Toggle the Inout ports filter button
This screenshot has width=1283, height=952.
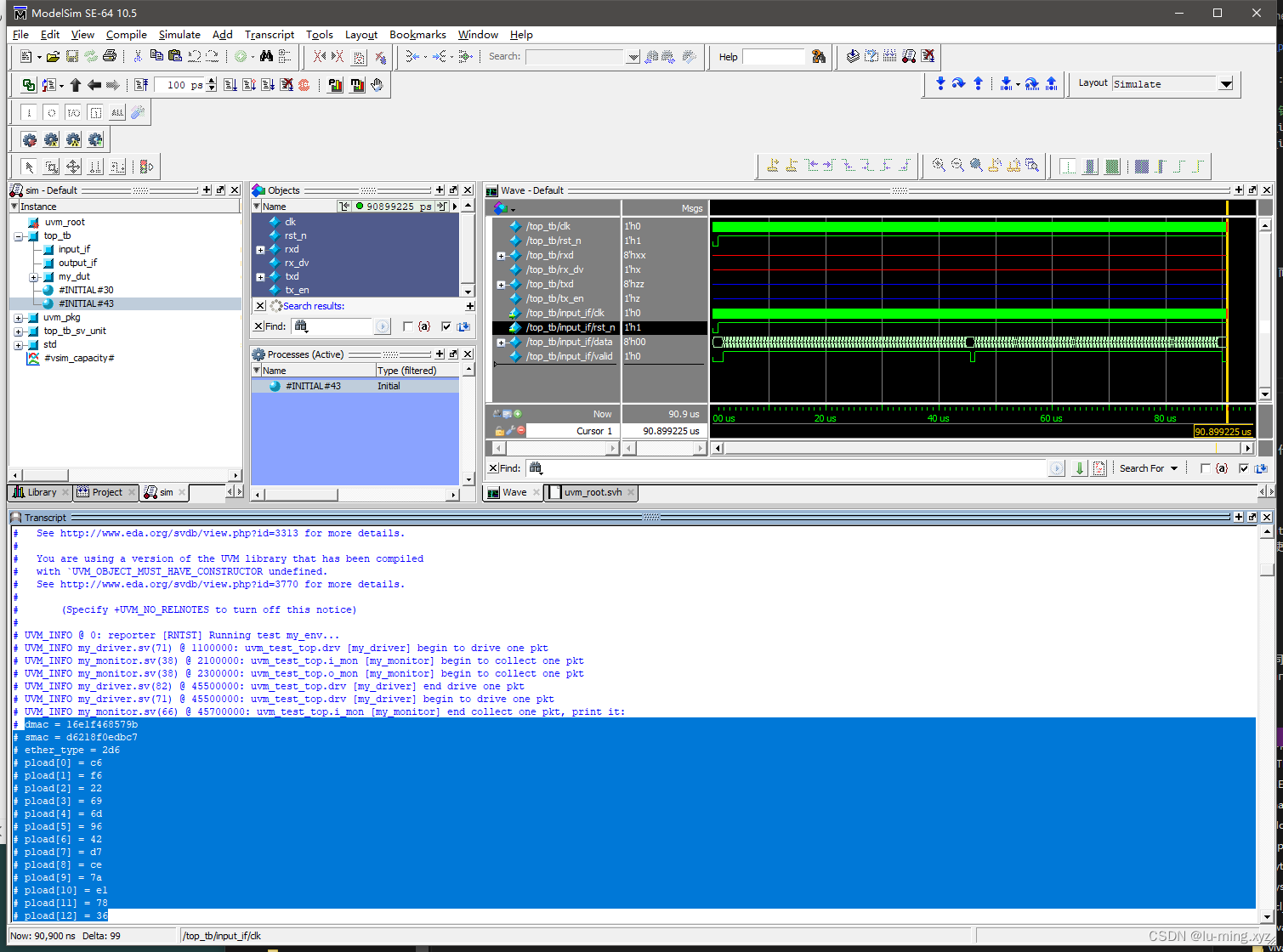point(73,112)
